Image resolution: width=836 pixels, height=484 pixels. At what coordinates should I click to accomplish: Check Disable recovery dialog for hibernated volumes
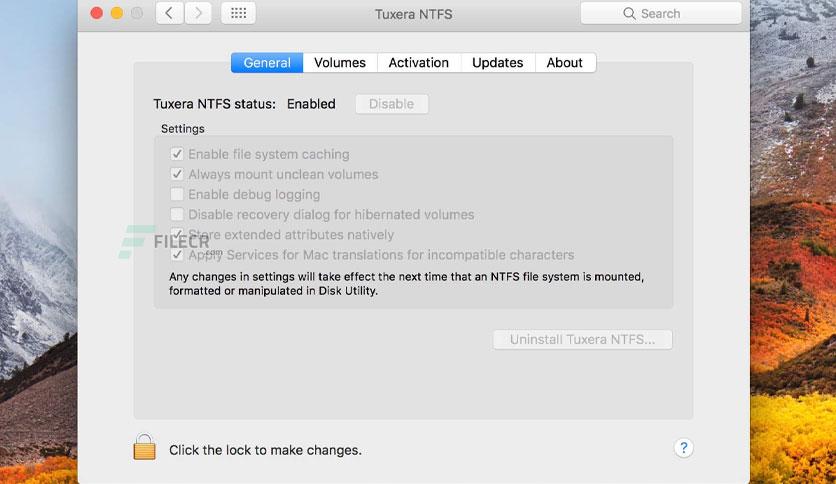(177, 215)
